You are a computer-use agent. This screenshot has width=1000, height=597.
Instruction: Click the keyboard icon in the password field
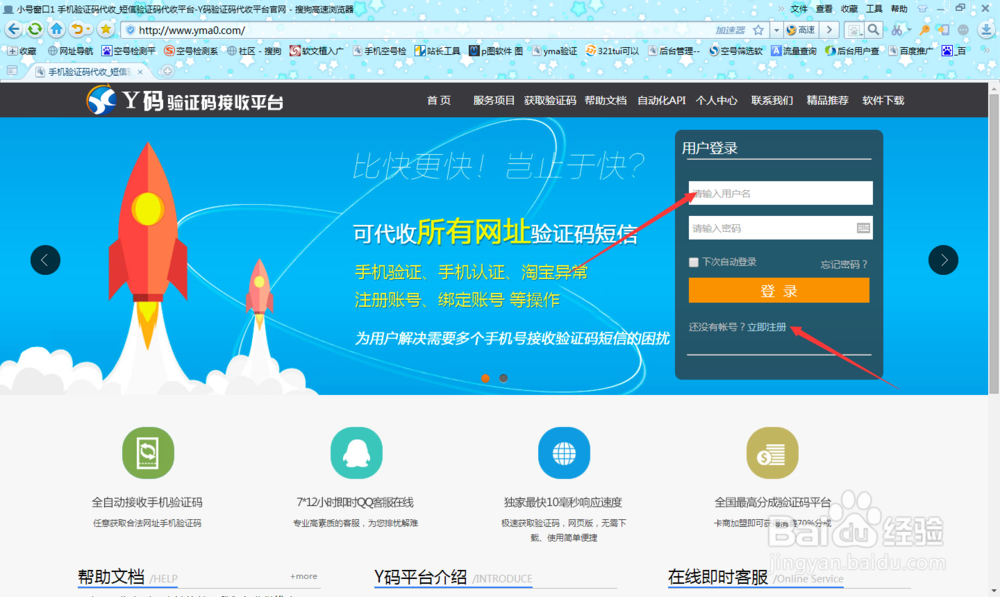pyautogui.click(x=863, y=228)
